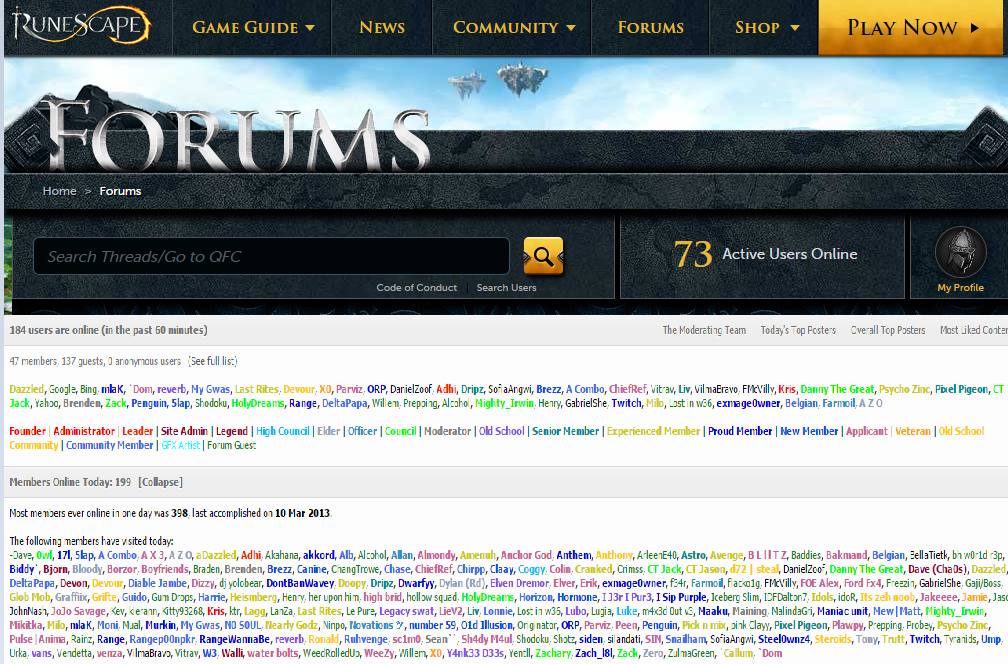Go to Home breadcrumb link
The width and height of the screenshot is (1008, 664).
click(59, 191)
